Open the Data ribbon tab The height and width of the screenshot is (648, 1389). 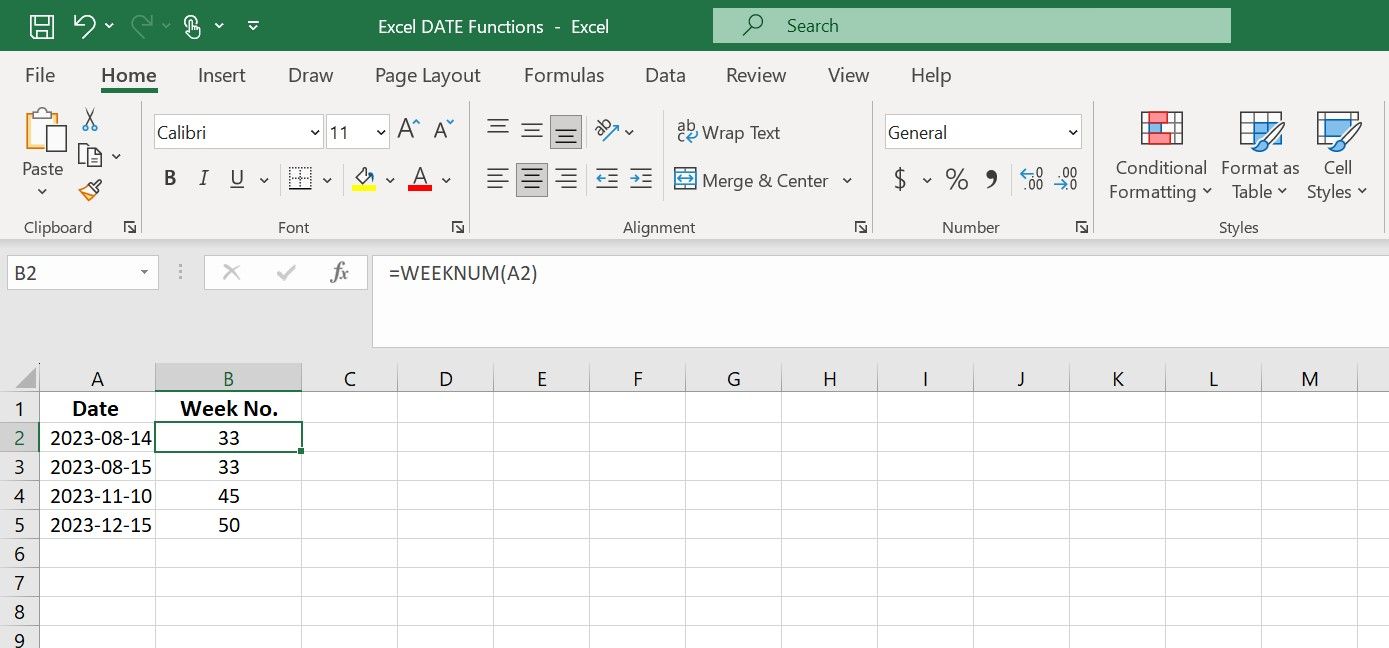(665, 75)
